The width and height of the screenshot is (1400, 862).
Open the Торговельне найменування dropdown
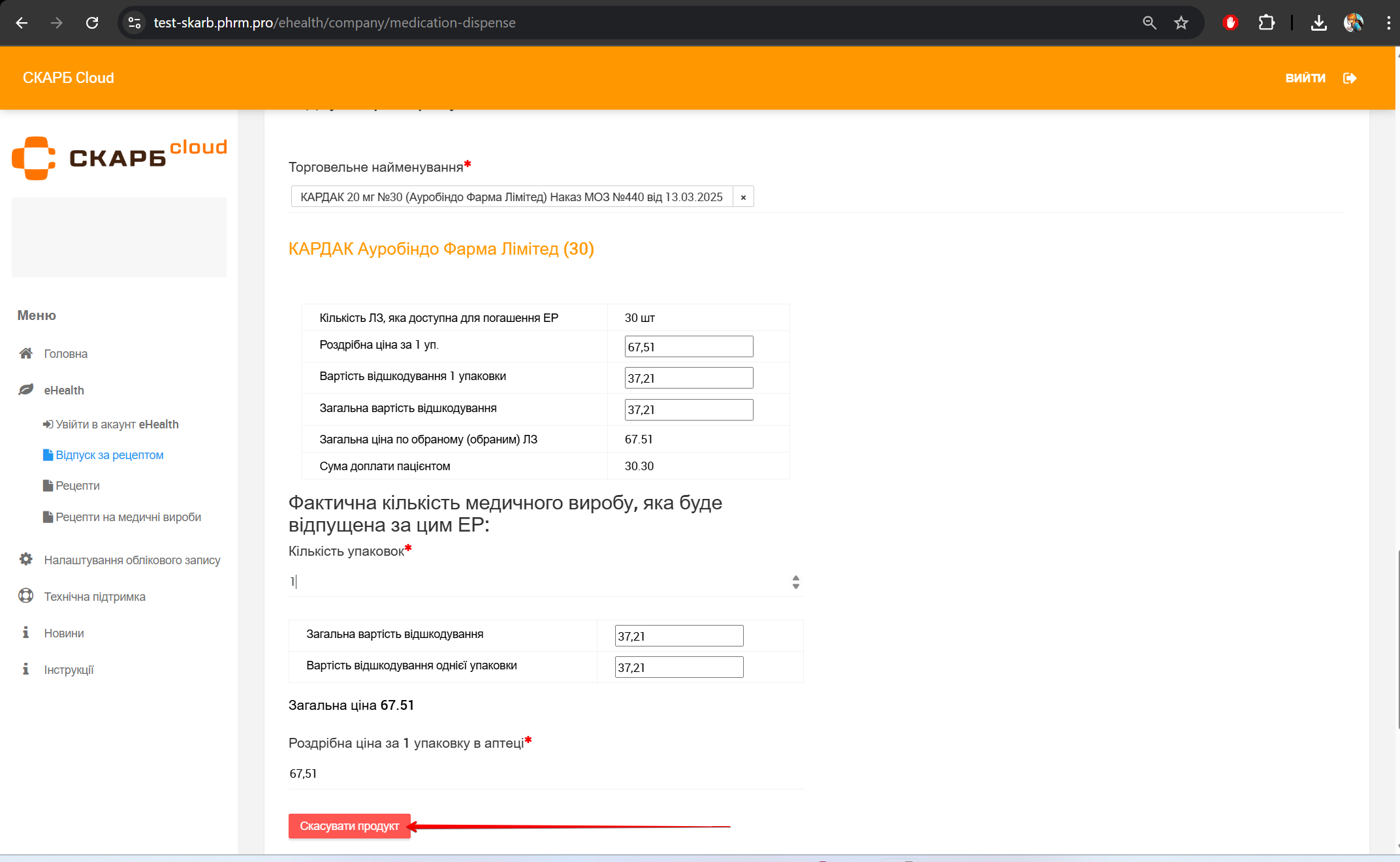click(511, 197)
